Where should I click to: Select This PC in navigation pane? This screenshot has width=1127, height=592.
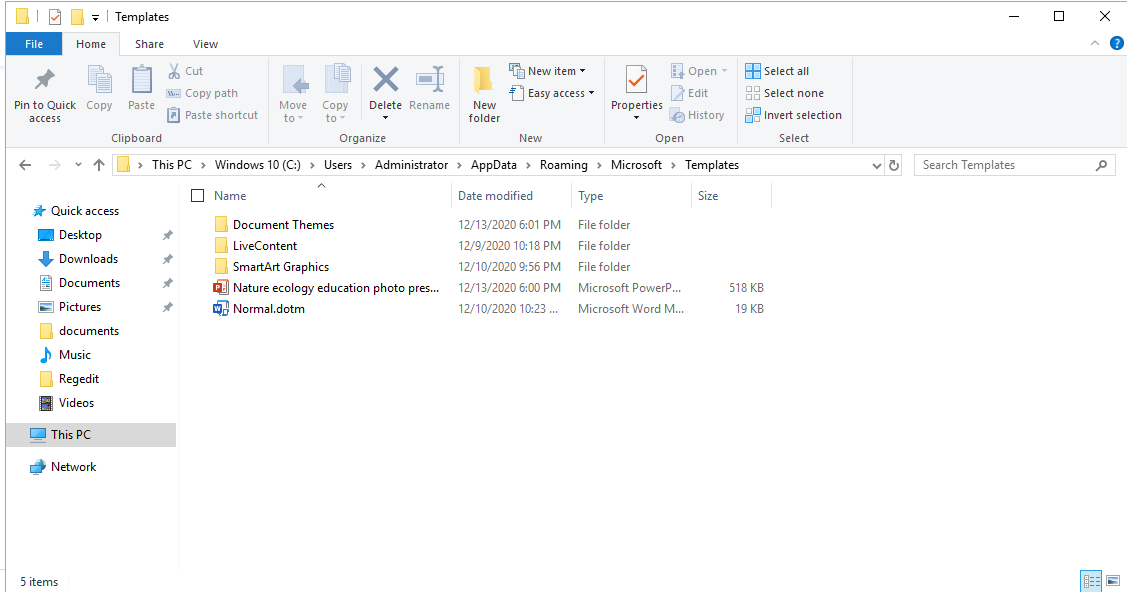click(x=91, y=435)
